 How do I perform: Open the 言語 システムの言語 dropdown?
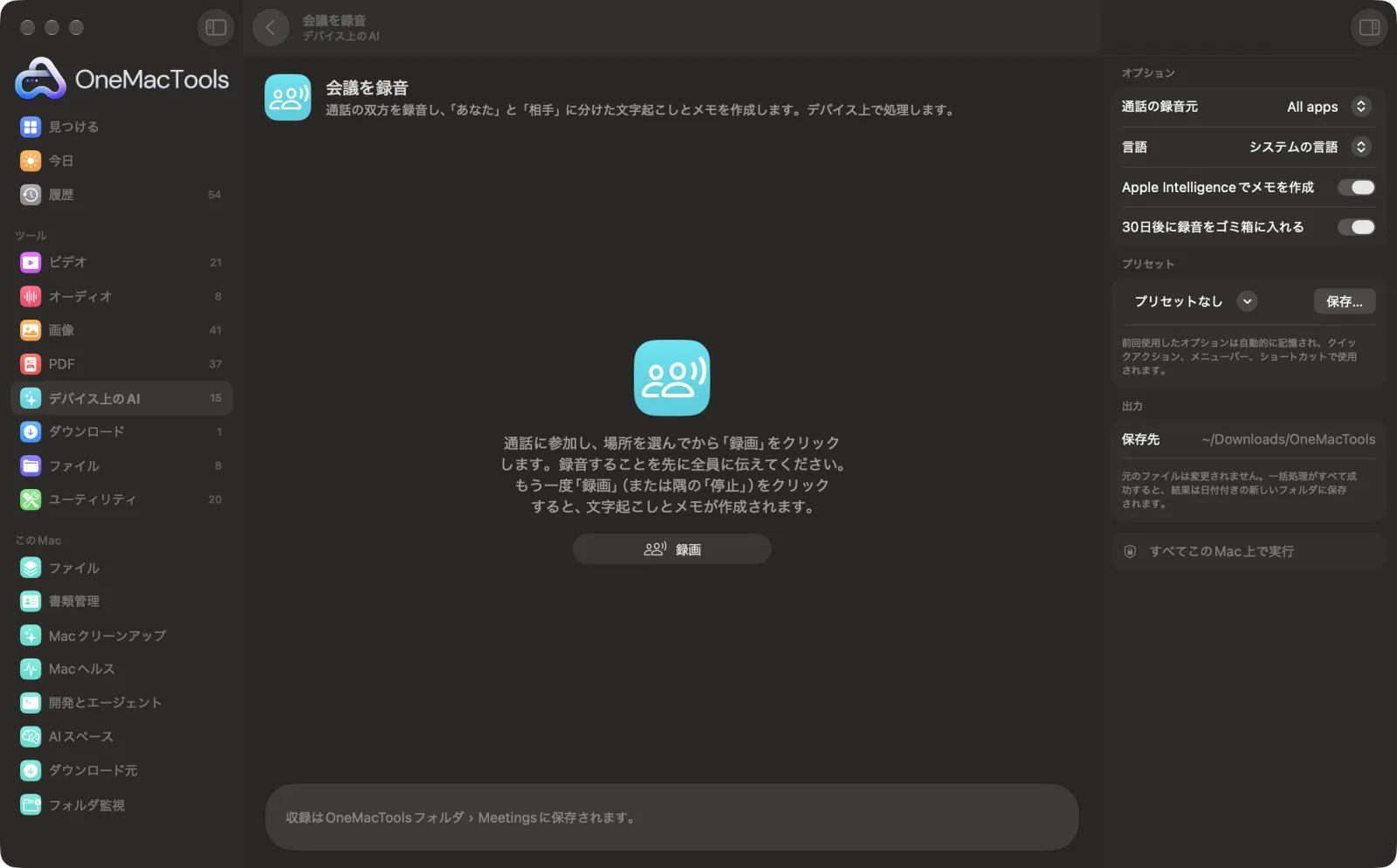(x=1309, y=147)
